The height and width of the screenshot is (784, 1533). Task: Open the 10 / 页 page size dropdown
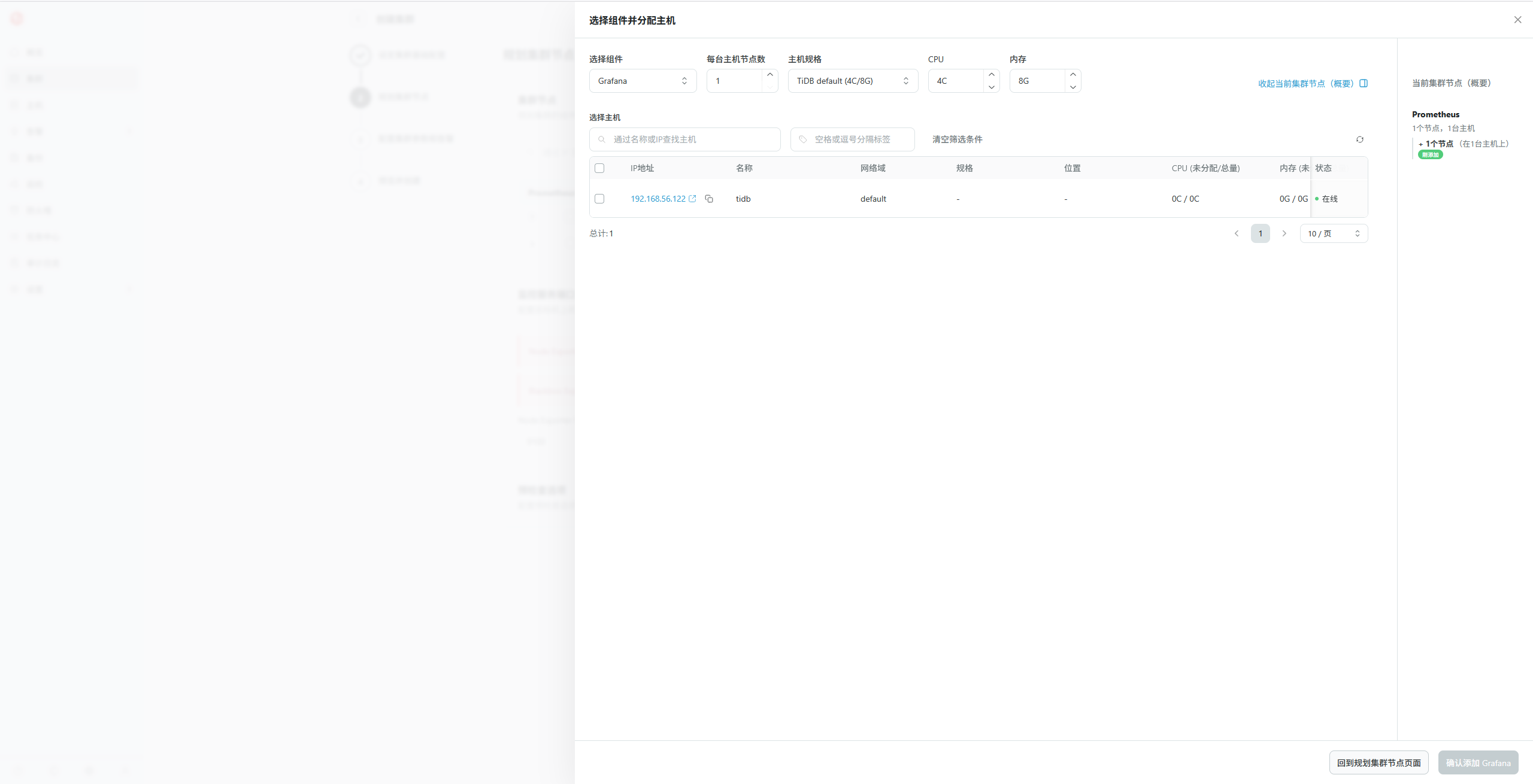pyautogui.click(x=1334, y=233)
